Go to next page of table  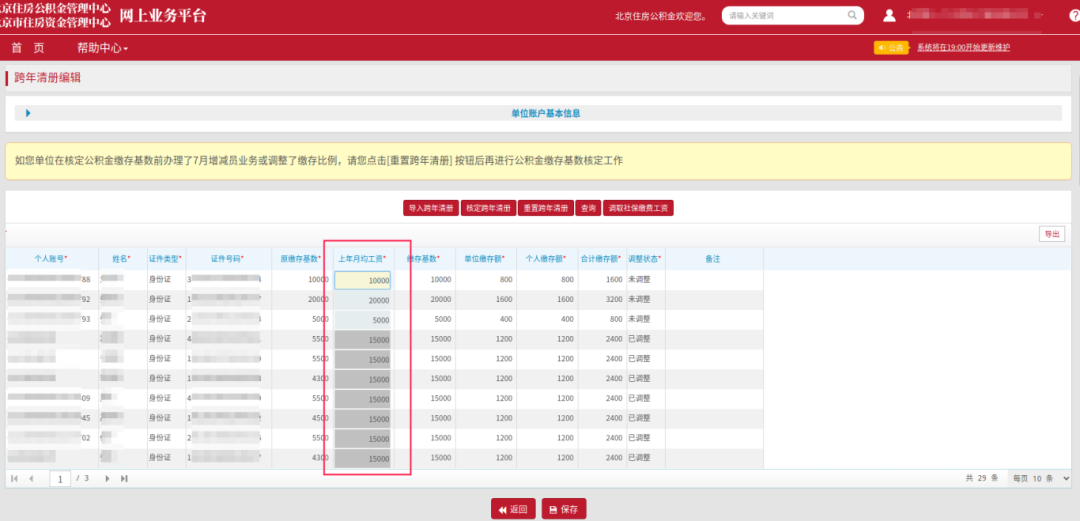pos(107,478)
